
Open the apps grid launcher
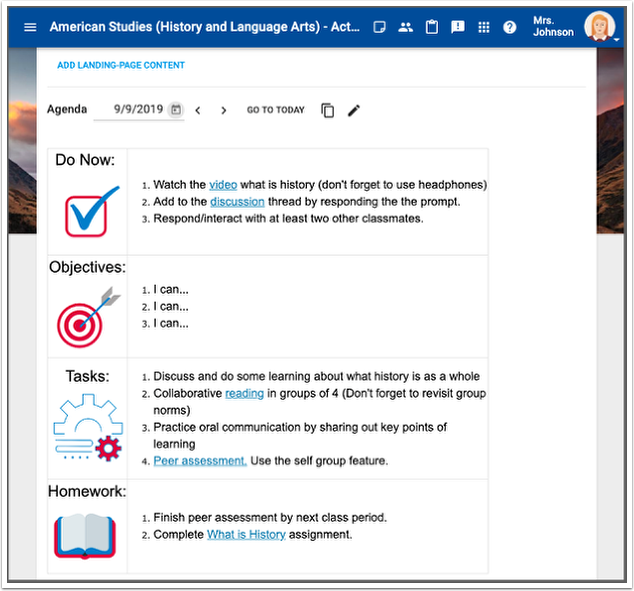pos(484,27)
